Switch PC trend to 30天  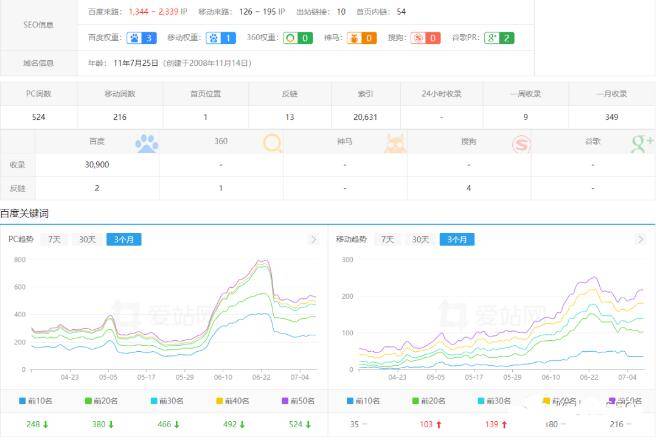87,239
